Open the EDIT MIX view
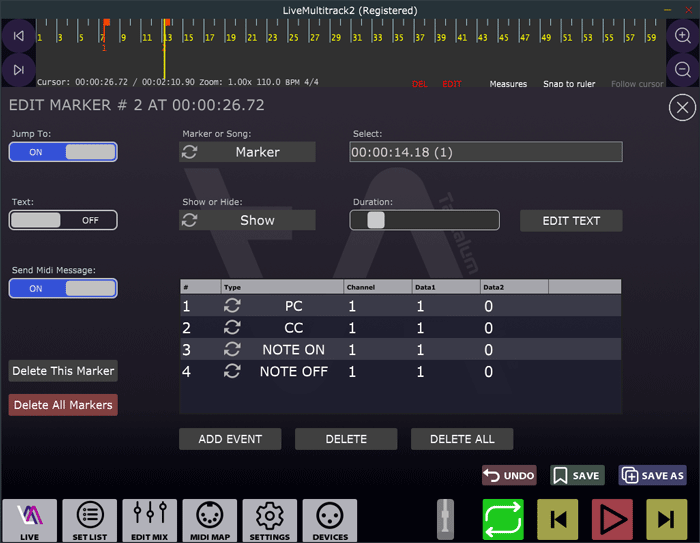Image resolution: width=700 pixels, height=543 pixels. (x=150, y=520)
